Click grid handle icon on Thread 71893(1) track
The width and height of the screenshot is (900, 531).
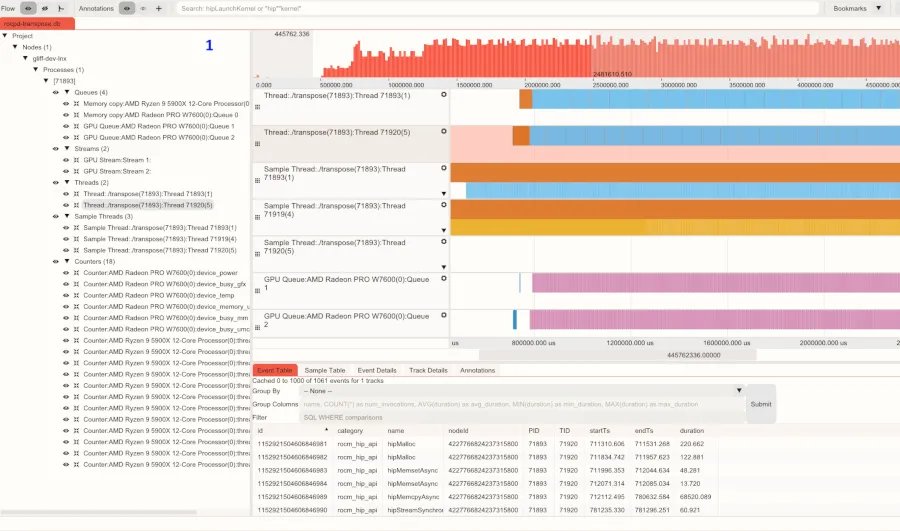257,106
